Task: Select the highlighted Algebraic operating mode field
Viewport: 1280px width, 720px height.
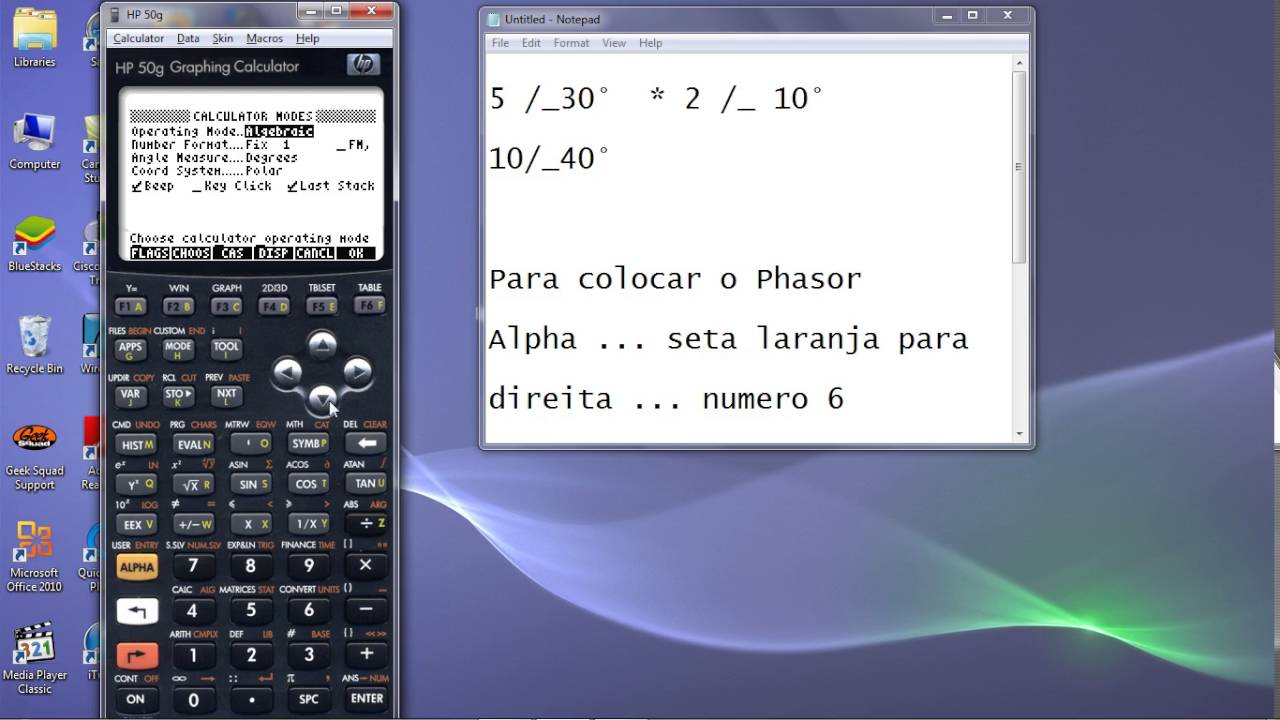Action: [x=279, y=131]
